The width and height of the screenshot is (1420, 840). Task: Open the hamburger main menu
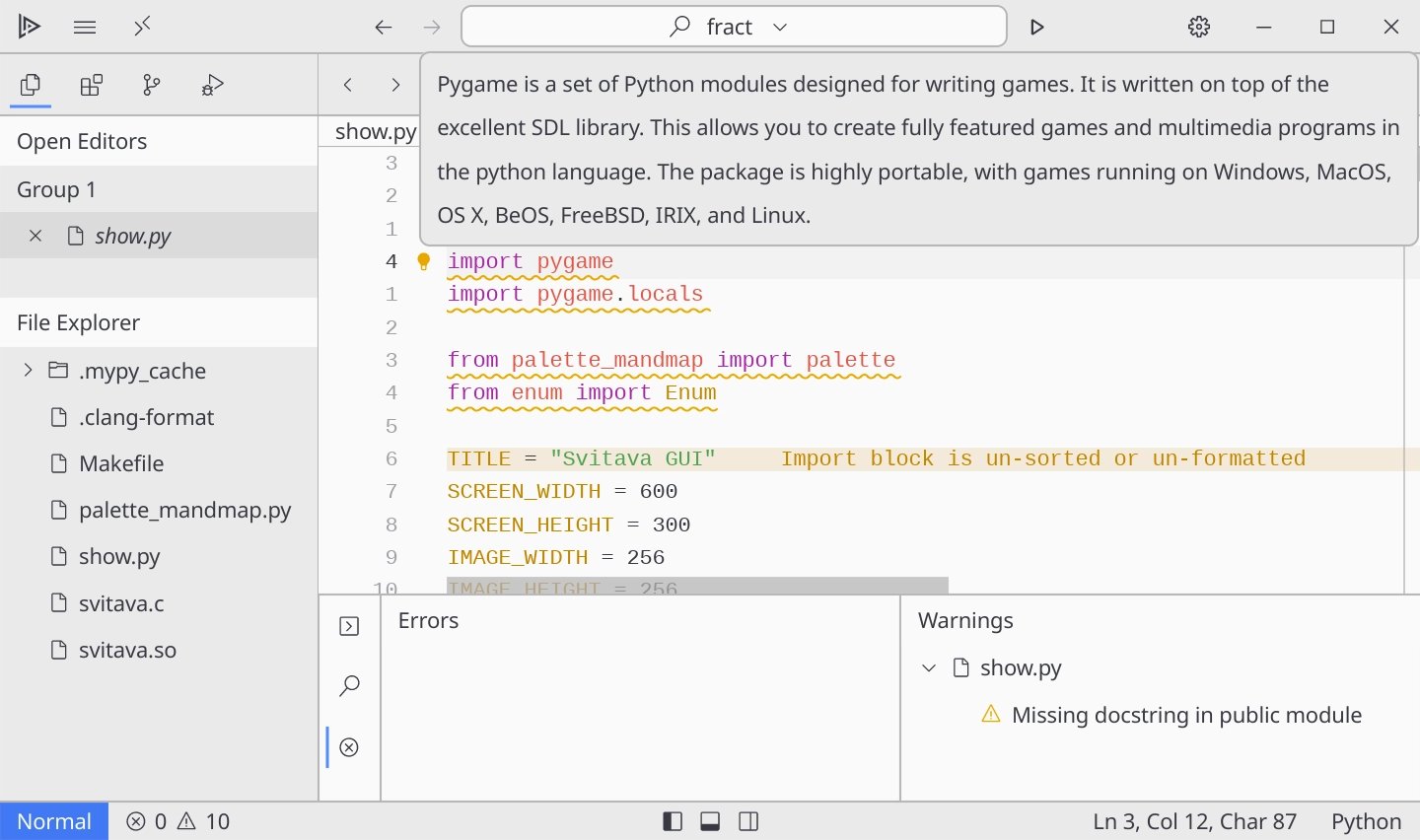85,28
